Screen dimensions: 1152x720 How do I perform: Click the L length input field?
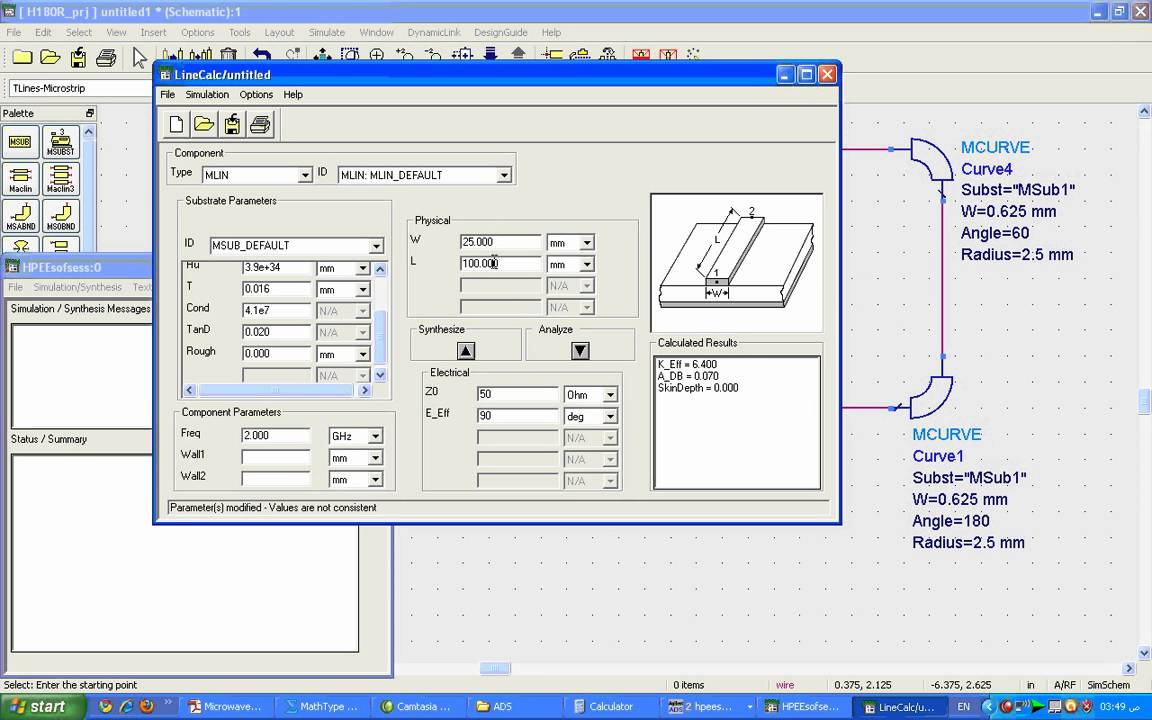[x=500, y=263]
